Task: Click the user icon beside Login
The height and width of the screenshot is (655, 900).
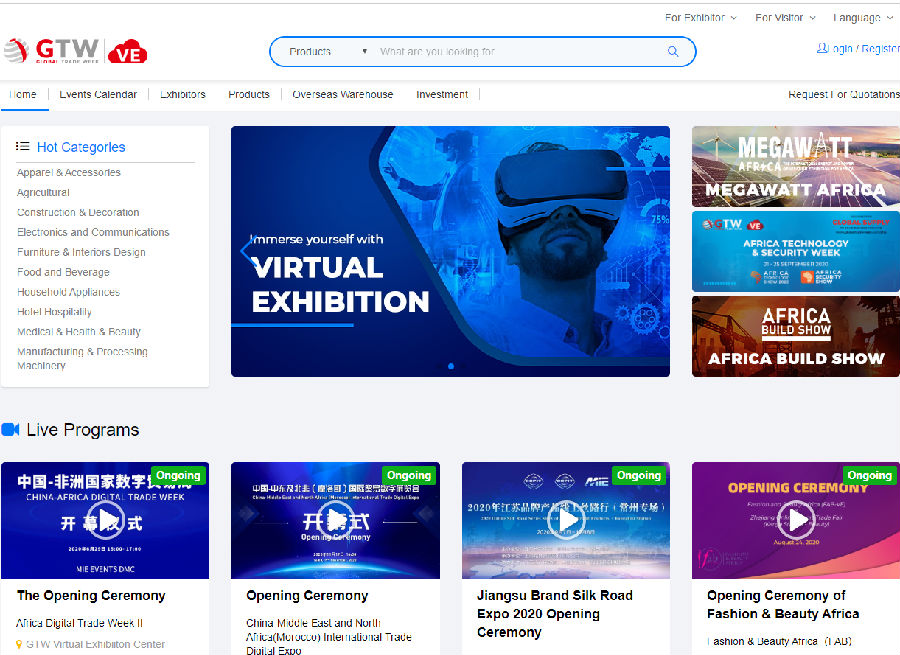Action: point(822,48)
